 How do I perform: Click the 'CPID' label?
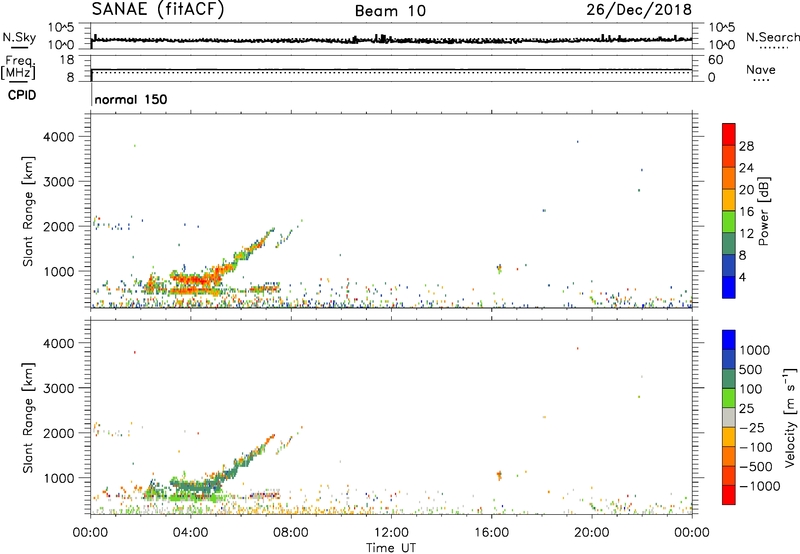click(22, 95)
